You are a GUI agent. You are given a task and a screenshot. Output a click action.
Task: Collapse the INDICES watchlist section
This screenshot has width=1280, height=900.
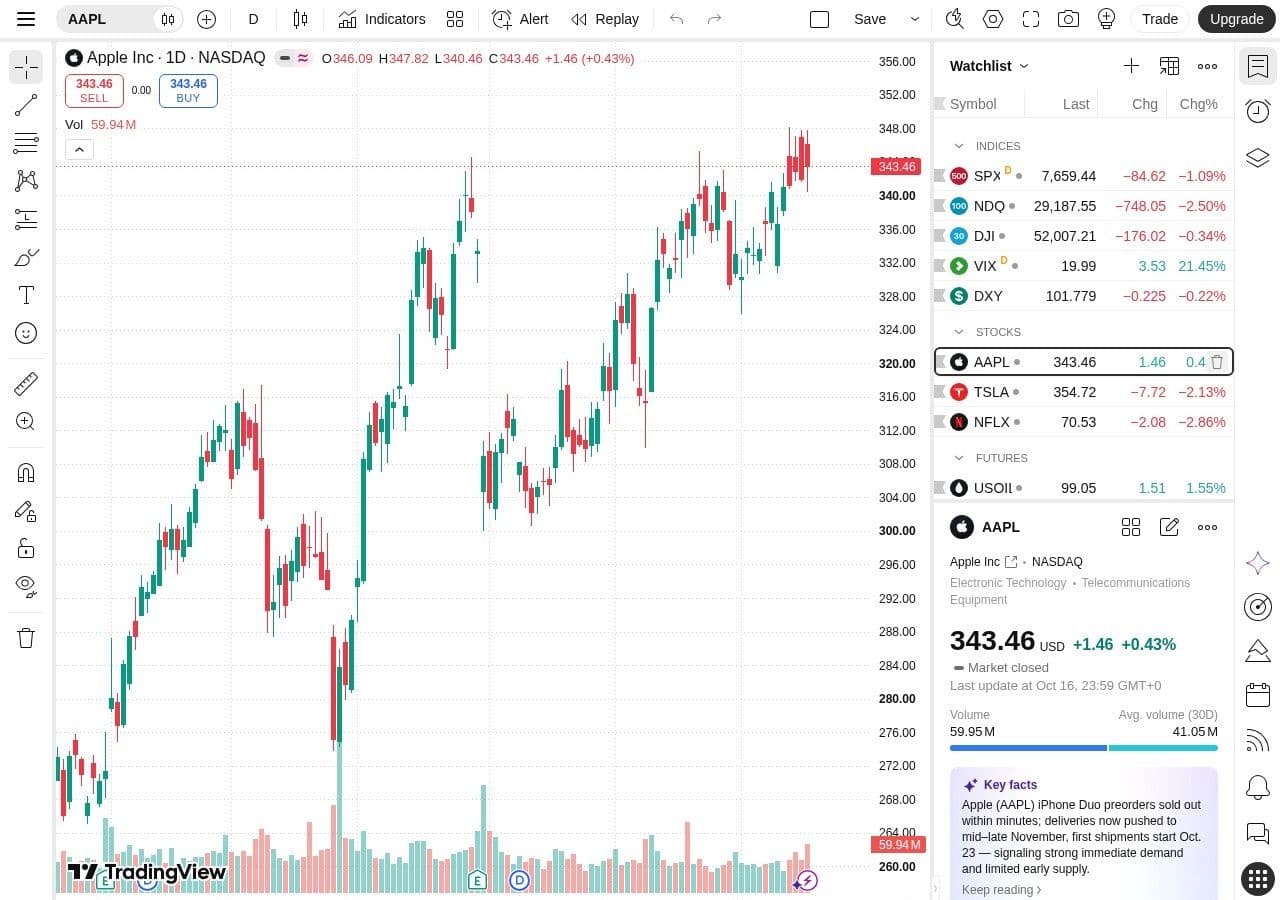(959, 146)
